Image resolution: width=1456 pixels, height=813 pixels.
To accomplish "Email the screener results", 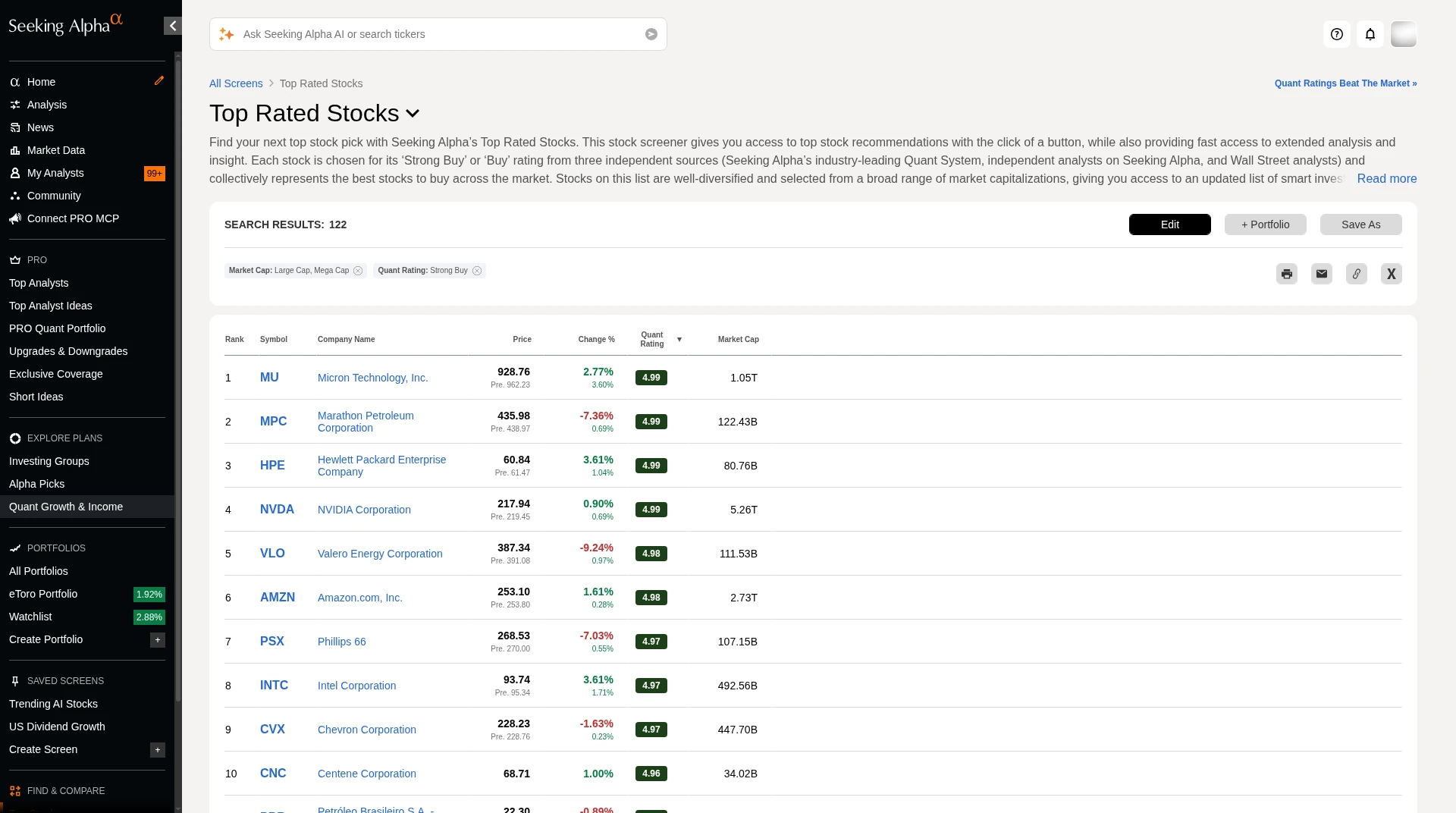I will (x=1322, y=274).
